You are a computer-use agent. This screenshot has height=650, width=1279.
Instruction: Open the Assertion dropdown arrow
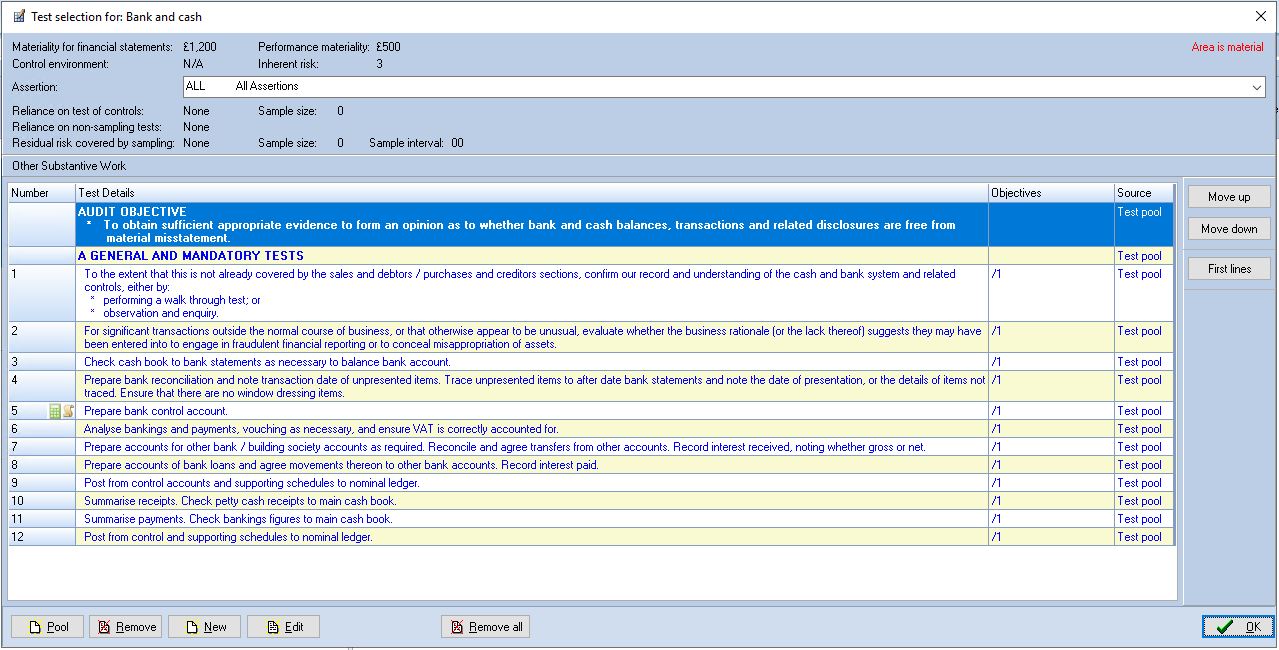(x=1257, y=87)
